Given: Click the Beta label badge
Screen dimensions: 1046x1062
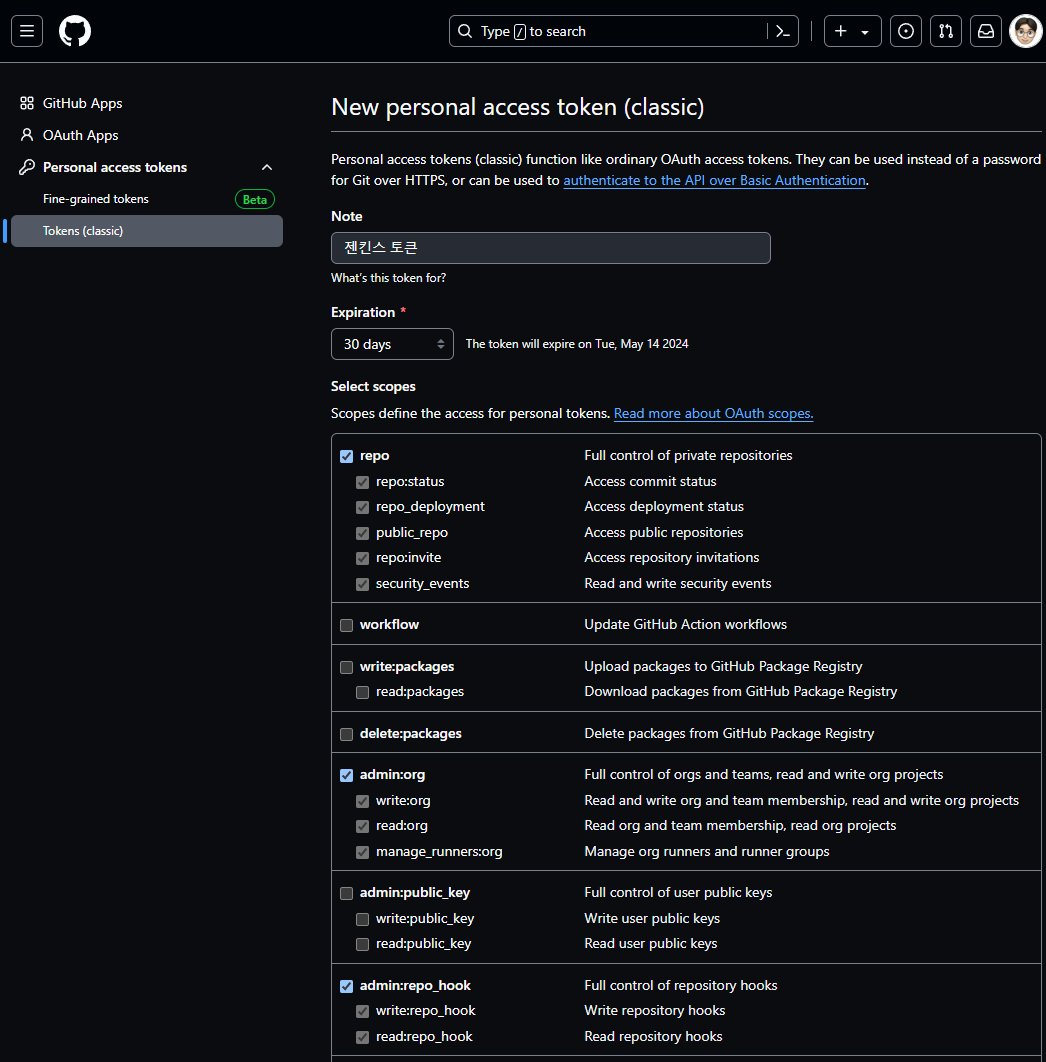Looking at the screenshot, I should click(255, 200).
